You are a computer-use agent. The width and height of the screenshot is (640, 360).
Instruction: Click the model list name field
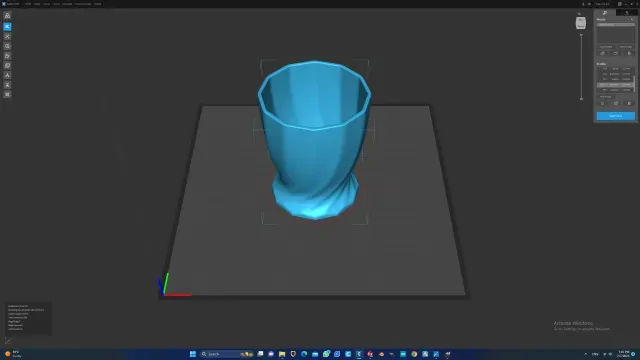[x=616, y=24]
